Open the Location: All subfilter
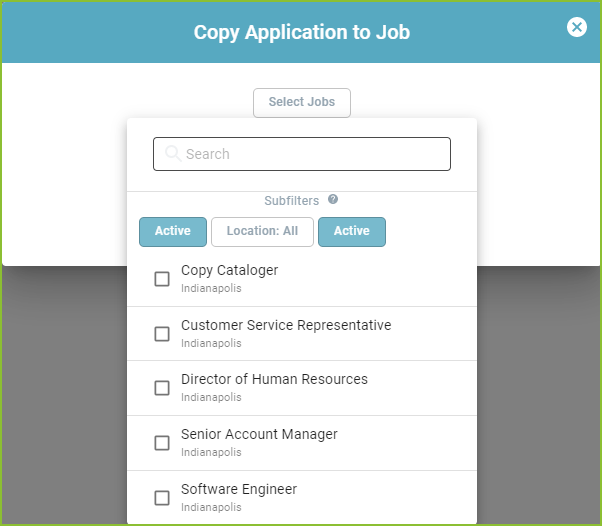 pos(262,232)
